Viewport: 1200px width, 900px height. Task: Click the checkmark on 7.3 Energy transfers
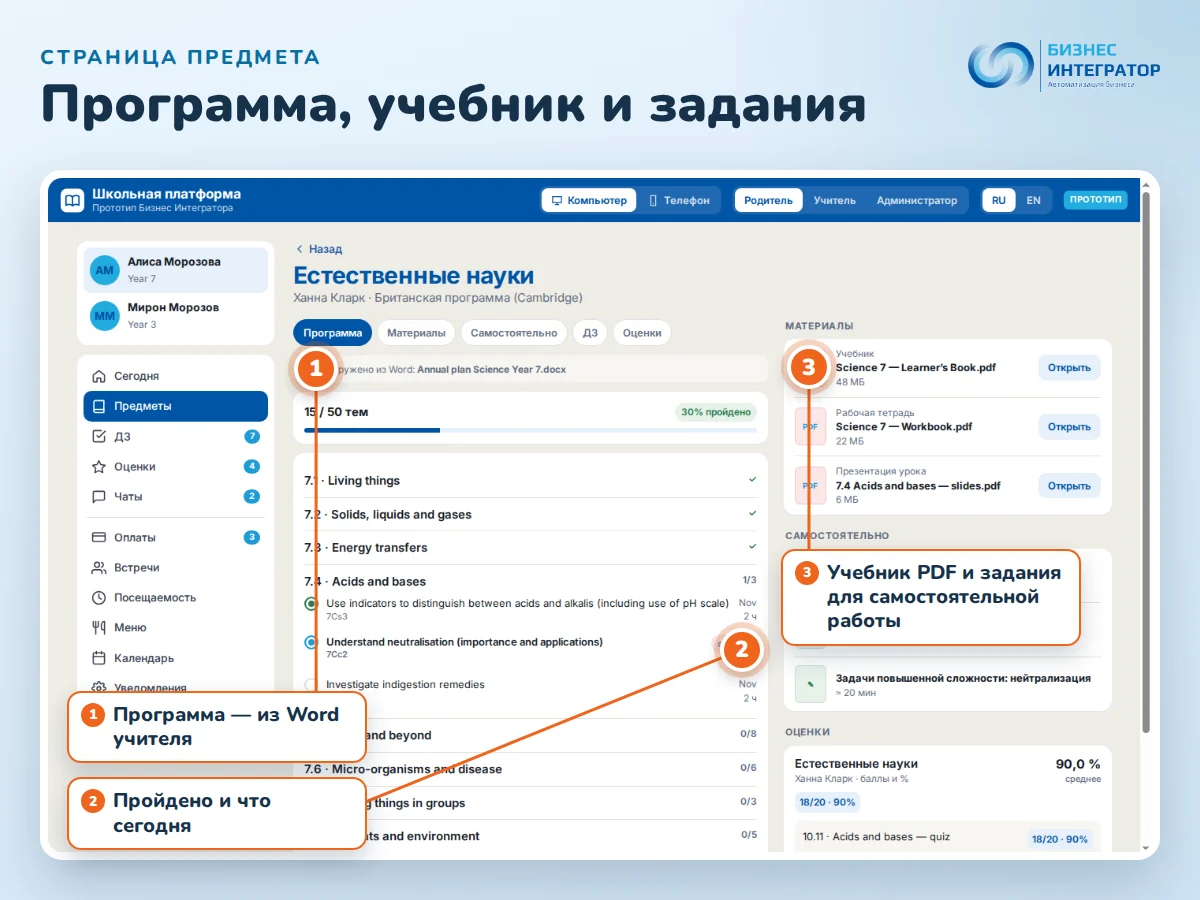(752, 547)
